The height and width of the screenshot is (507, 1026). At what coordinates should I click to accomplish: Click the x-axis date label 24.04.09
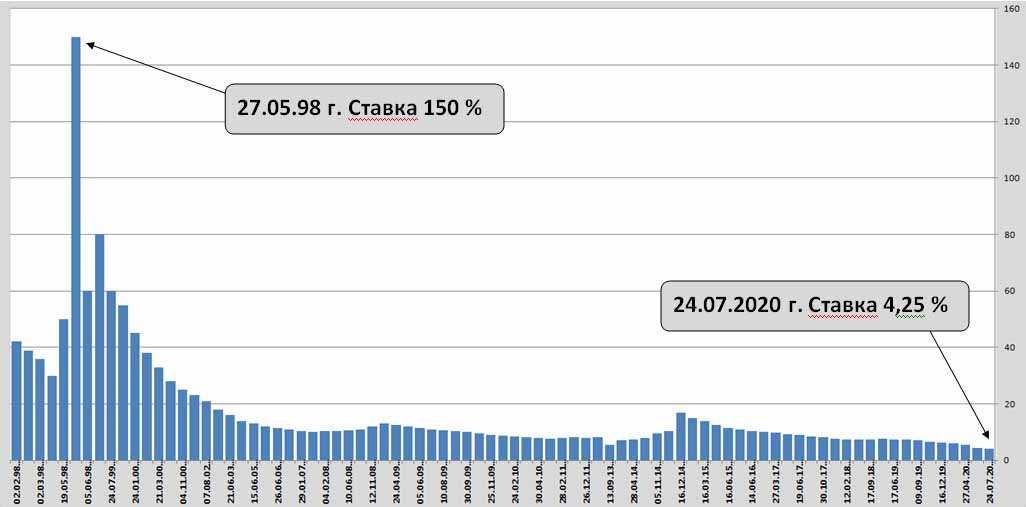click(396, 483)
